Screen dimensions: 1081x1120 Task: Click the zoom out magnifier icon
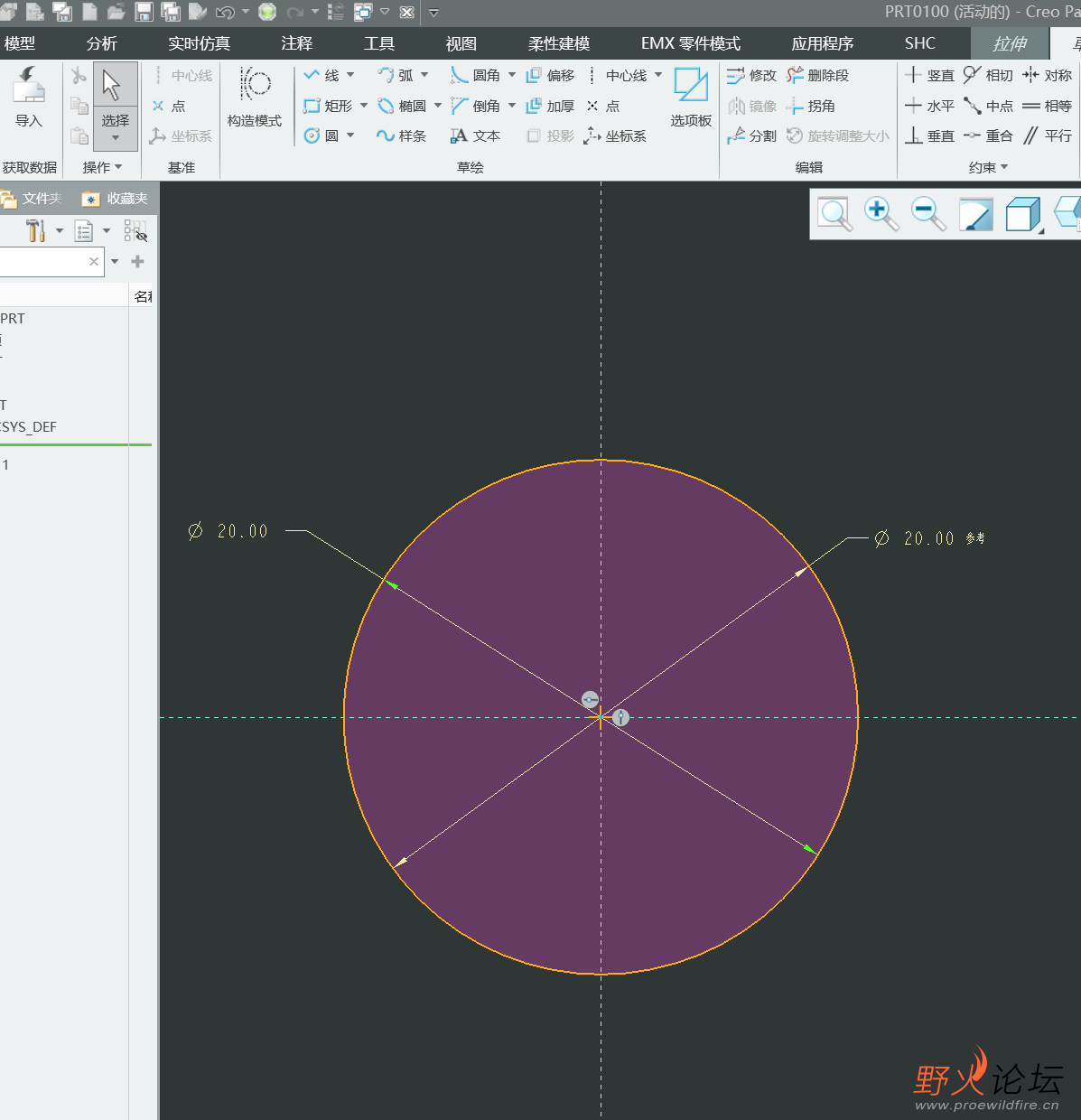(928, 214)
